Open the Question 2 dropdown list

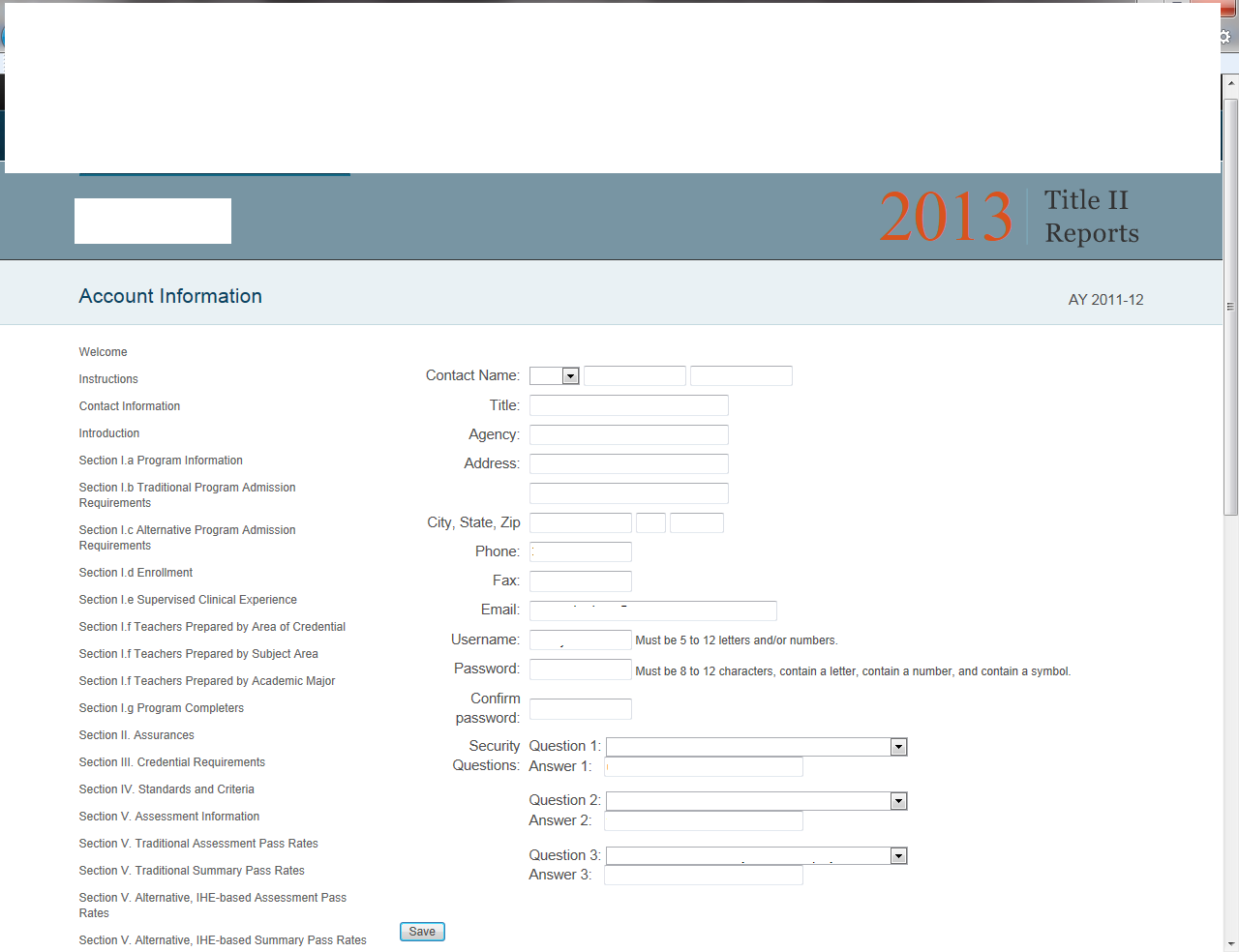[x=757, y=801]
